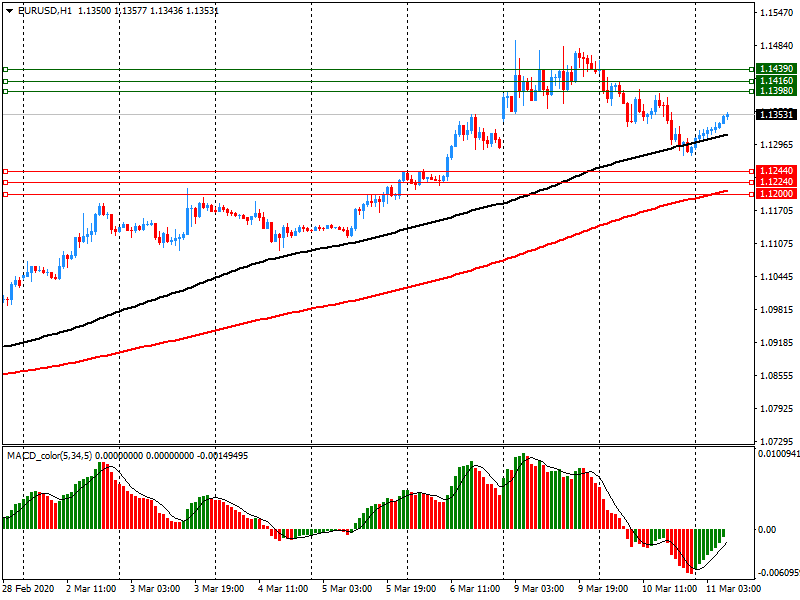
Task: Select left handle of 1.12240 red line
Action: [6, 182]
